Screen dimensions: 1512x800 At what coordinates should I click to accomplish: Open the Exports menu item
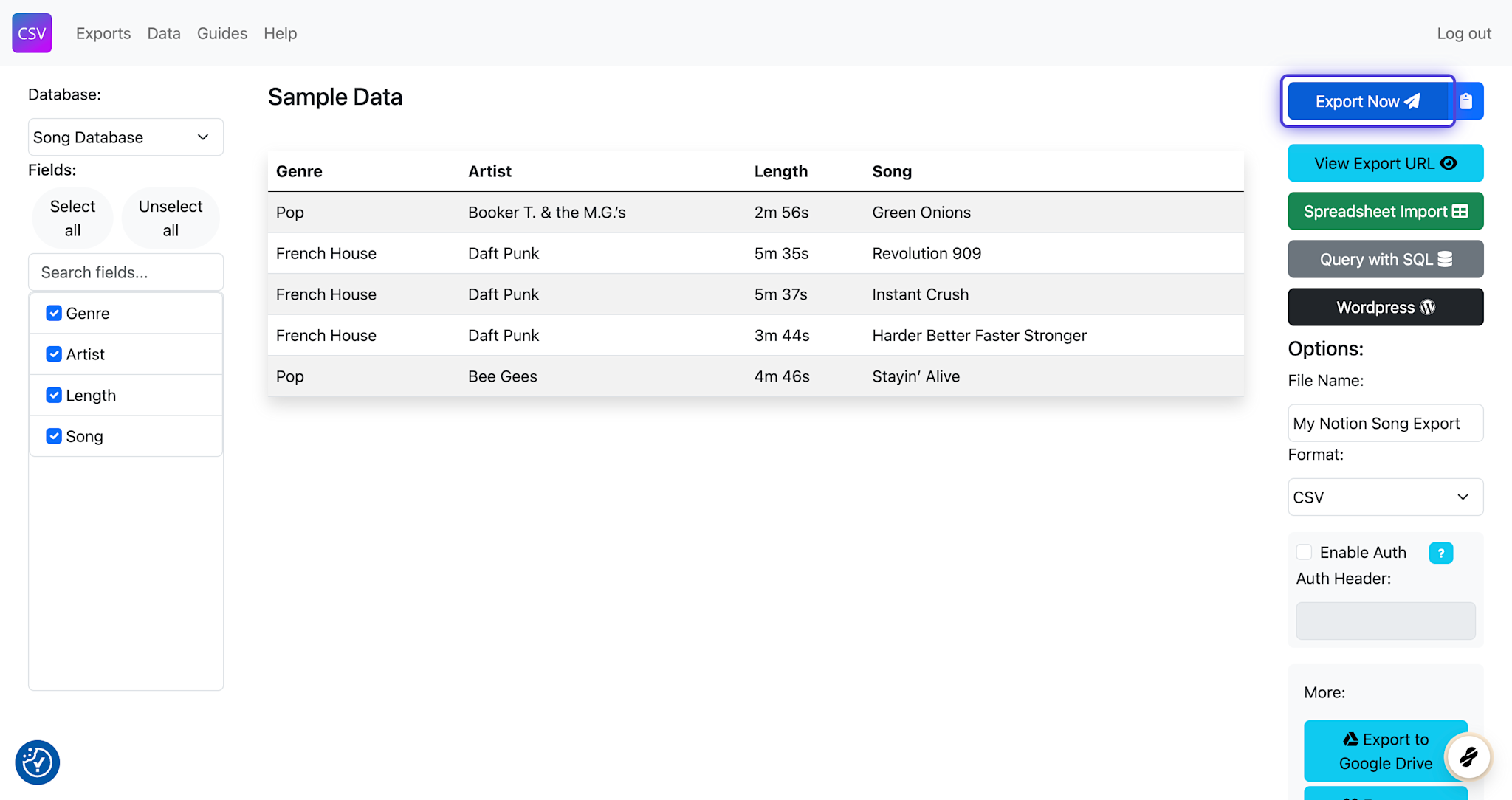(x=103, y=33)
